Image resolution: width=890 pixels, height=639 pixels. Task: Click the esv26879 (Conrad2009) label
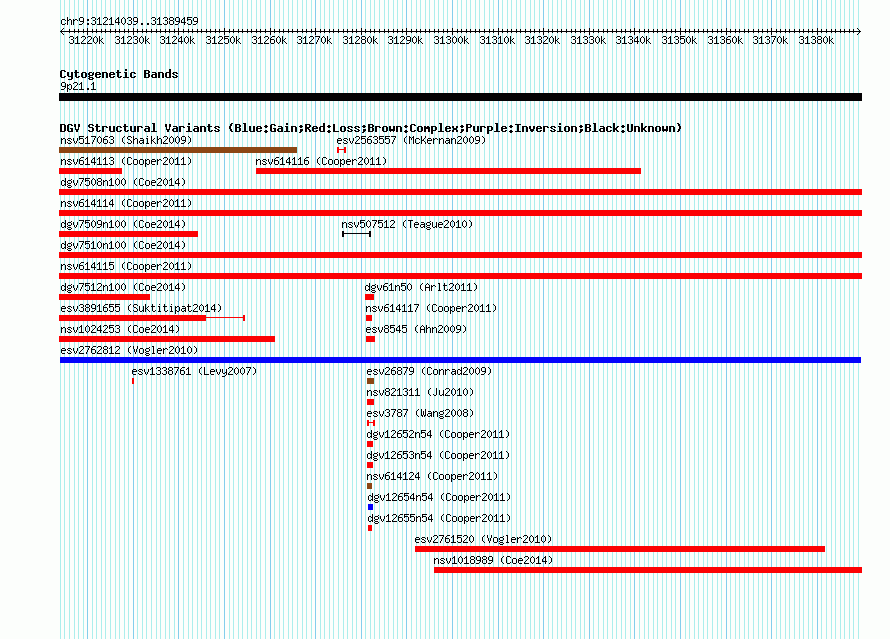[429, 371]
